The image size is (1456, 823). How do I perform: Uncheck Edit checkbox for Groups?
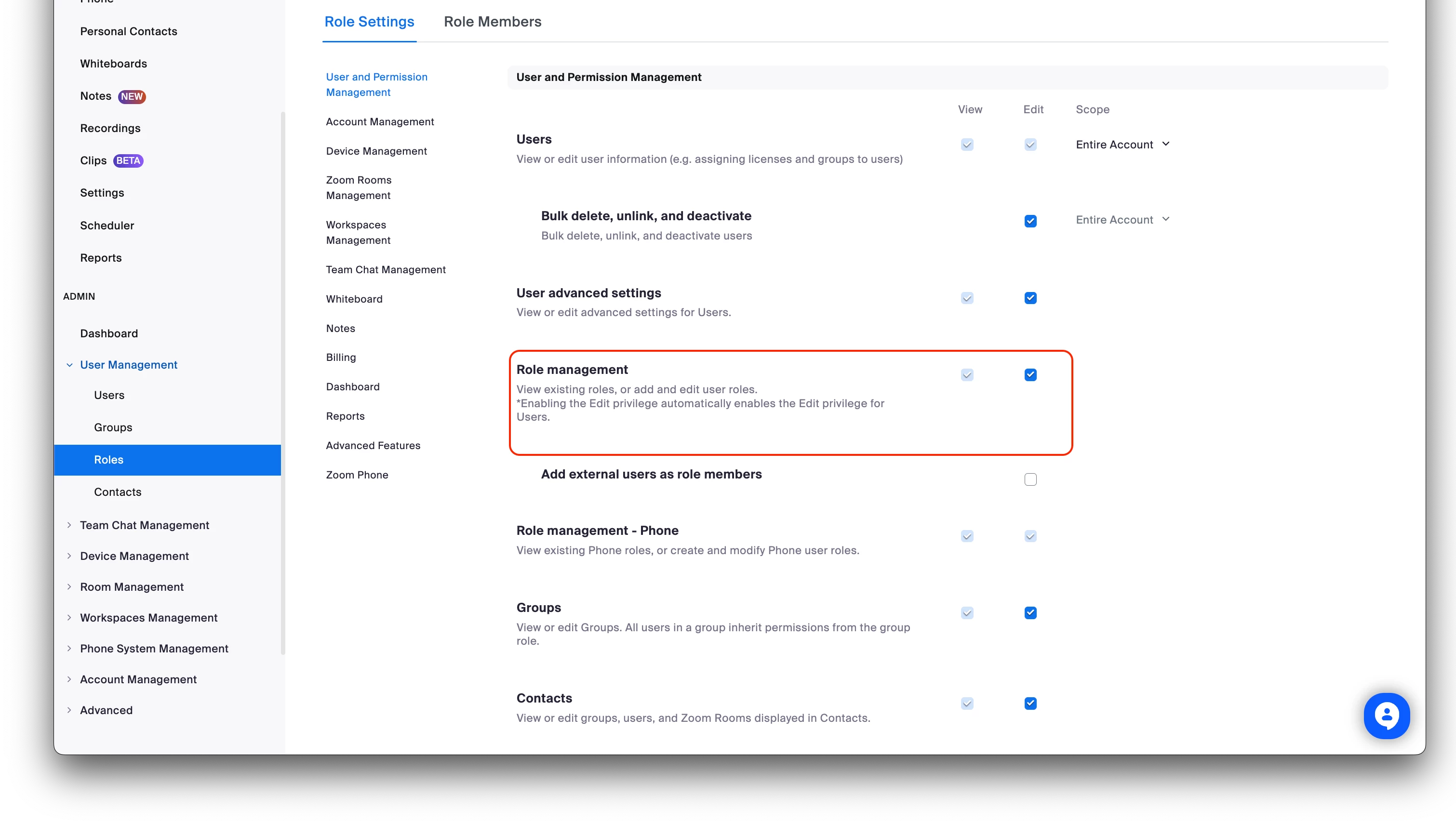[1030, 613]
